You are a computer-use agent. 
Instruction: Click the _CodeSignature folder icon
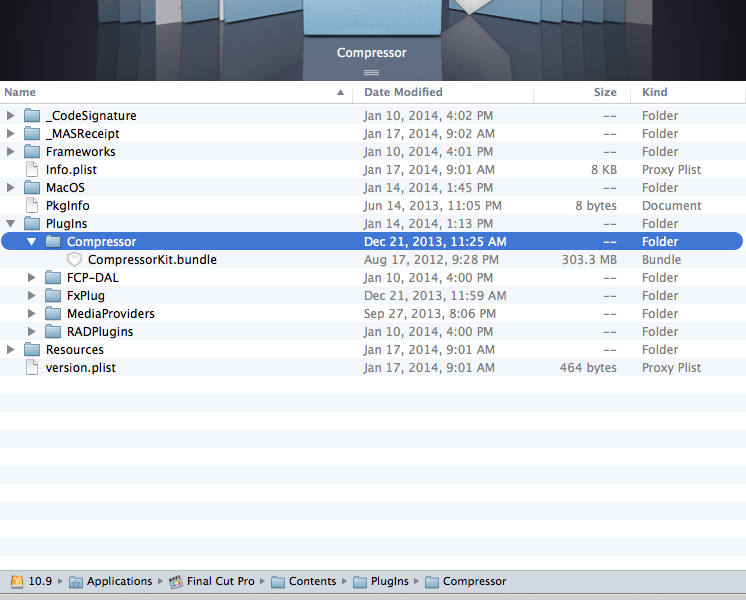(32, 116)
